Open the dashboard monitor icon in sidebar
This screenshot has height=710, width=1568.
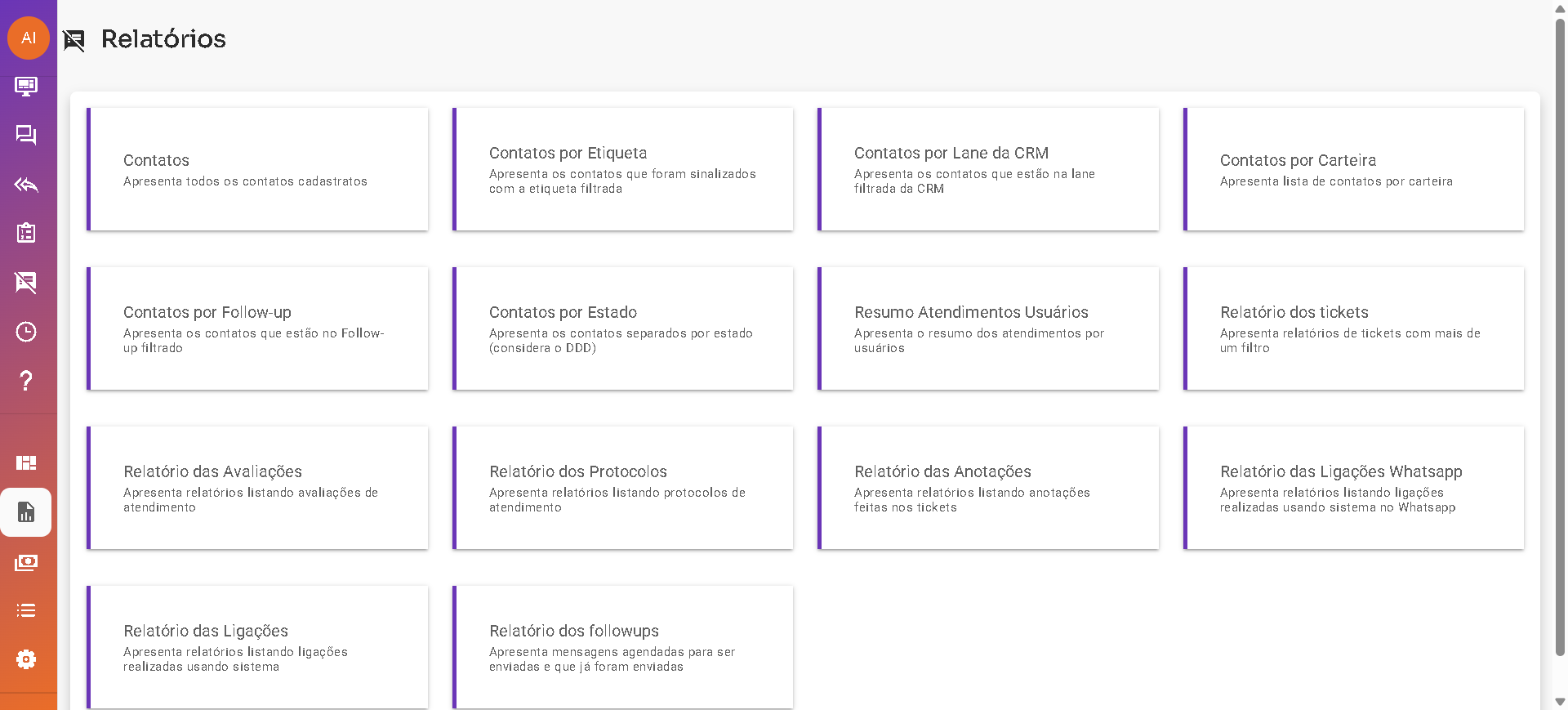pyautogui.click(x=26, y=86)
